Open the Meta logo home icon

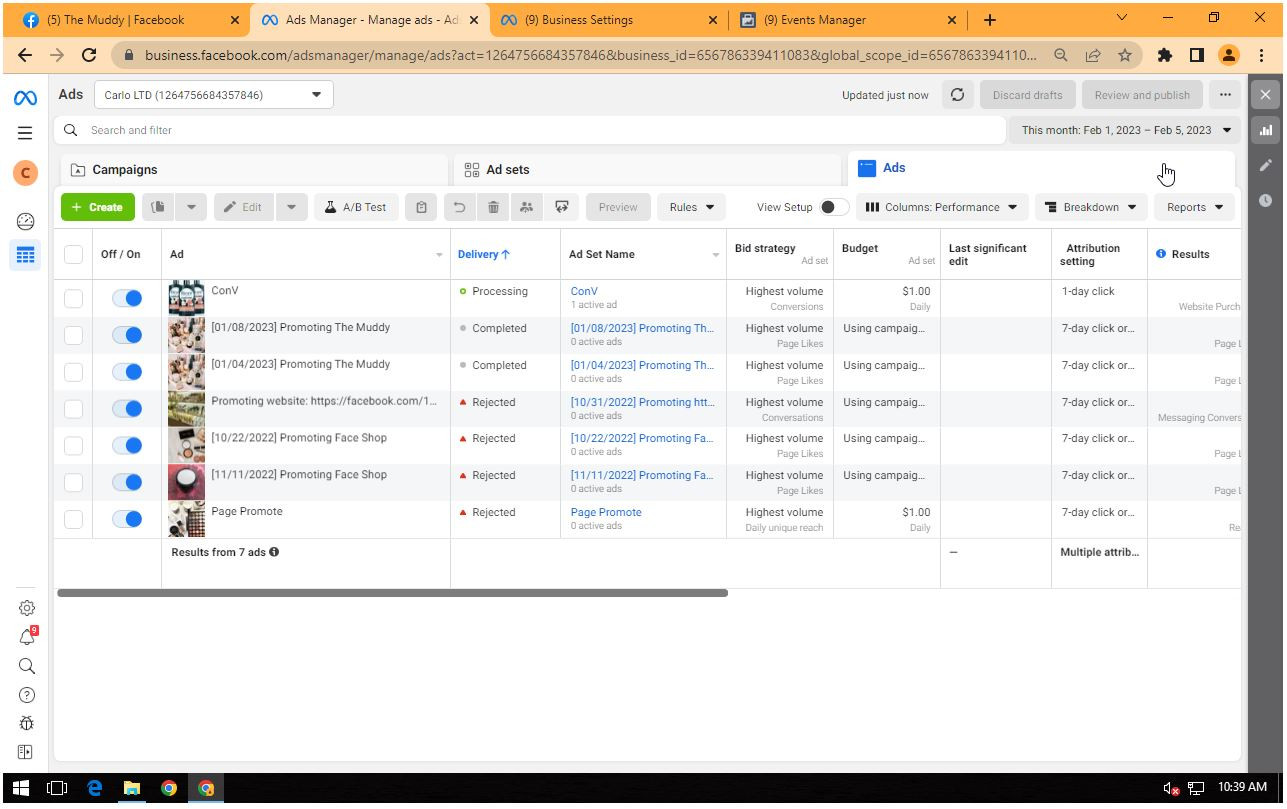(25, 97)
